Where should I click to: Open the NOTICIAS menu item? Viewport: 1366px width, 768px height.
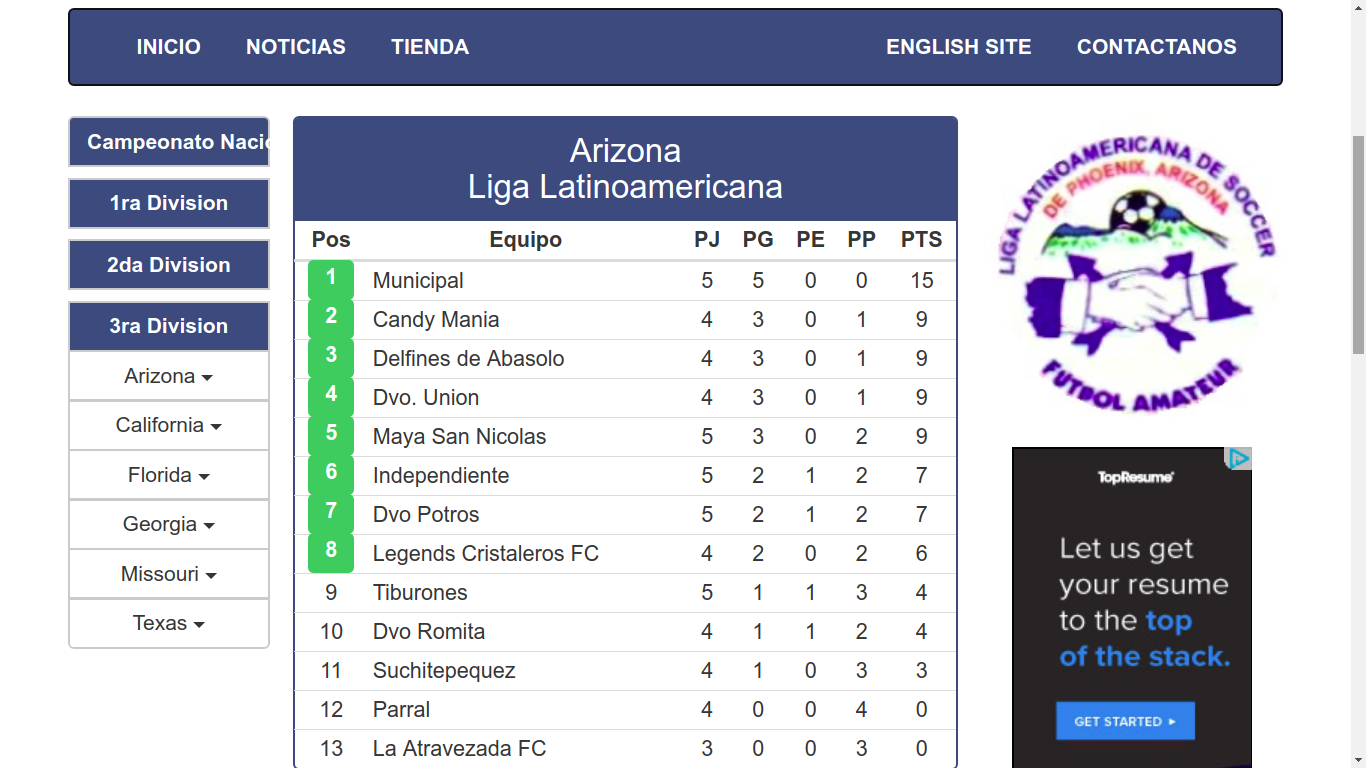coord(296,47)
